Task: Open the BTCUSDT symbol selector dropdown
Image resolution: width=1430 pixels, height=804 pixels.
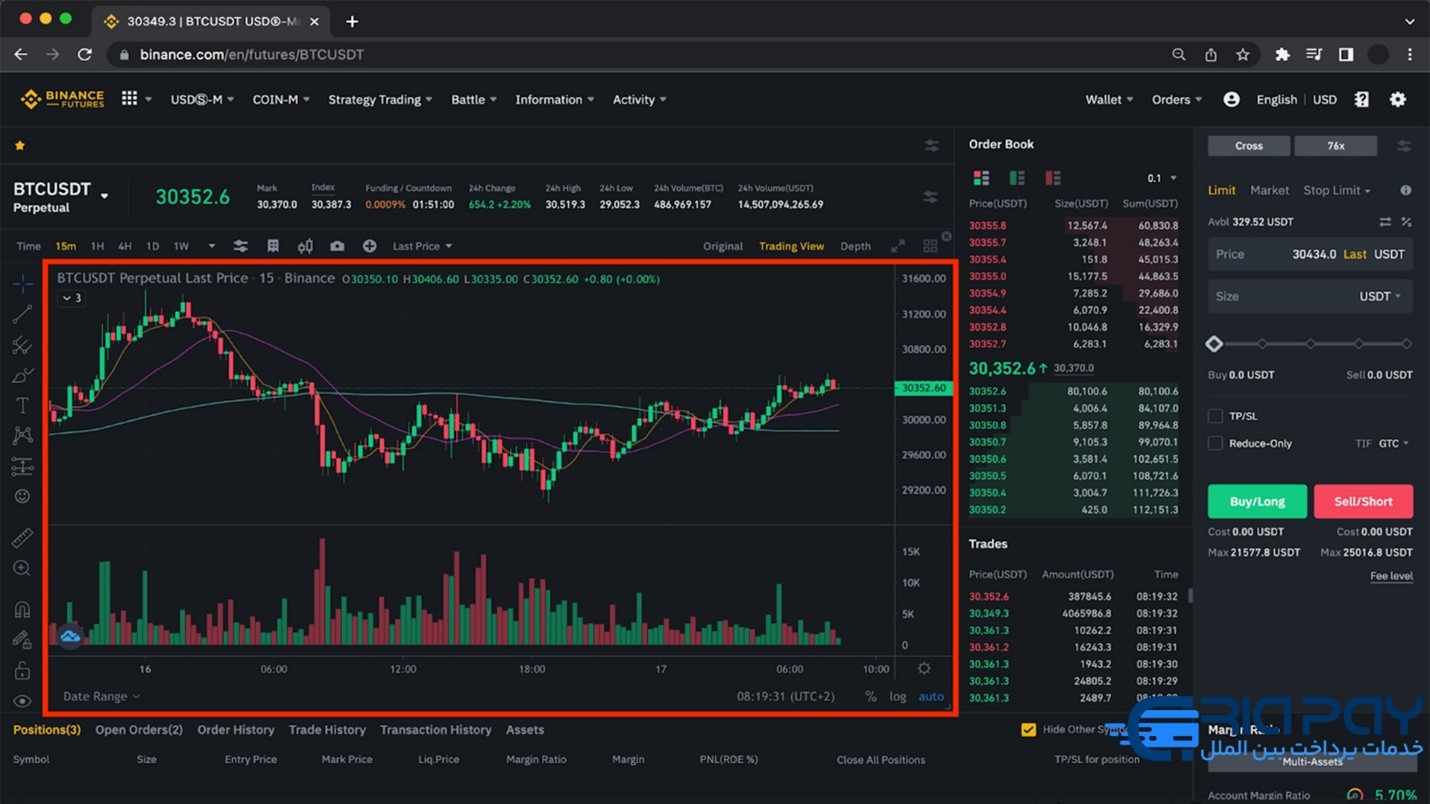Action: (104, 196)
